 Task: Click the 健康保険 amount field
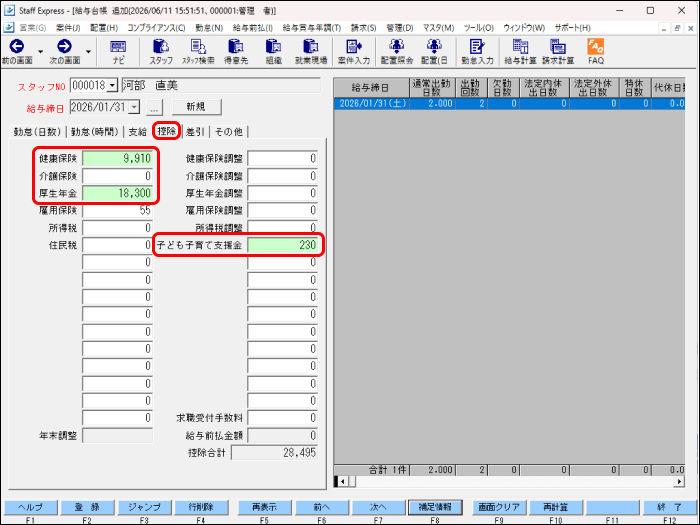coord(117,158)
